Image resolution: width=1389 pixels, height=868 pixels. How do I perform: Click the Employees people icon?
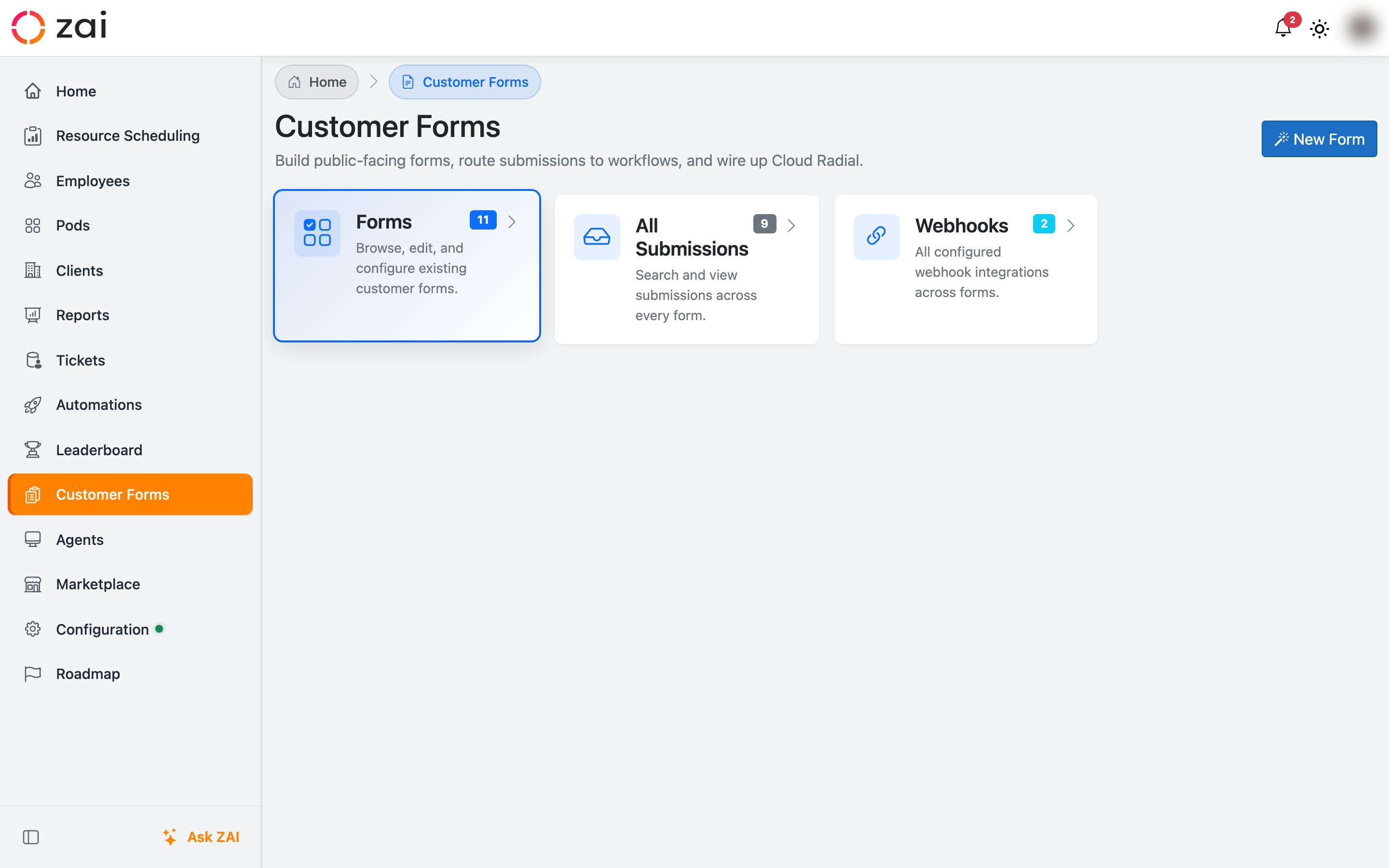point(33,180)
